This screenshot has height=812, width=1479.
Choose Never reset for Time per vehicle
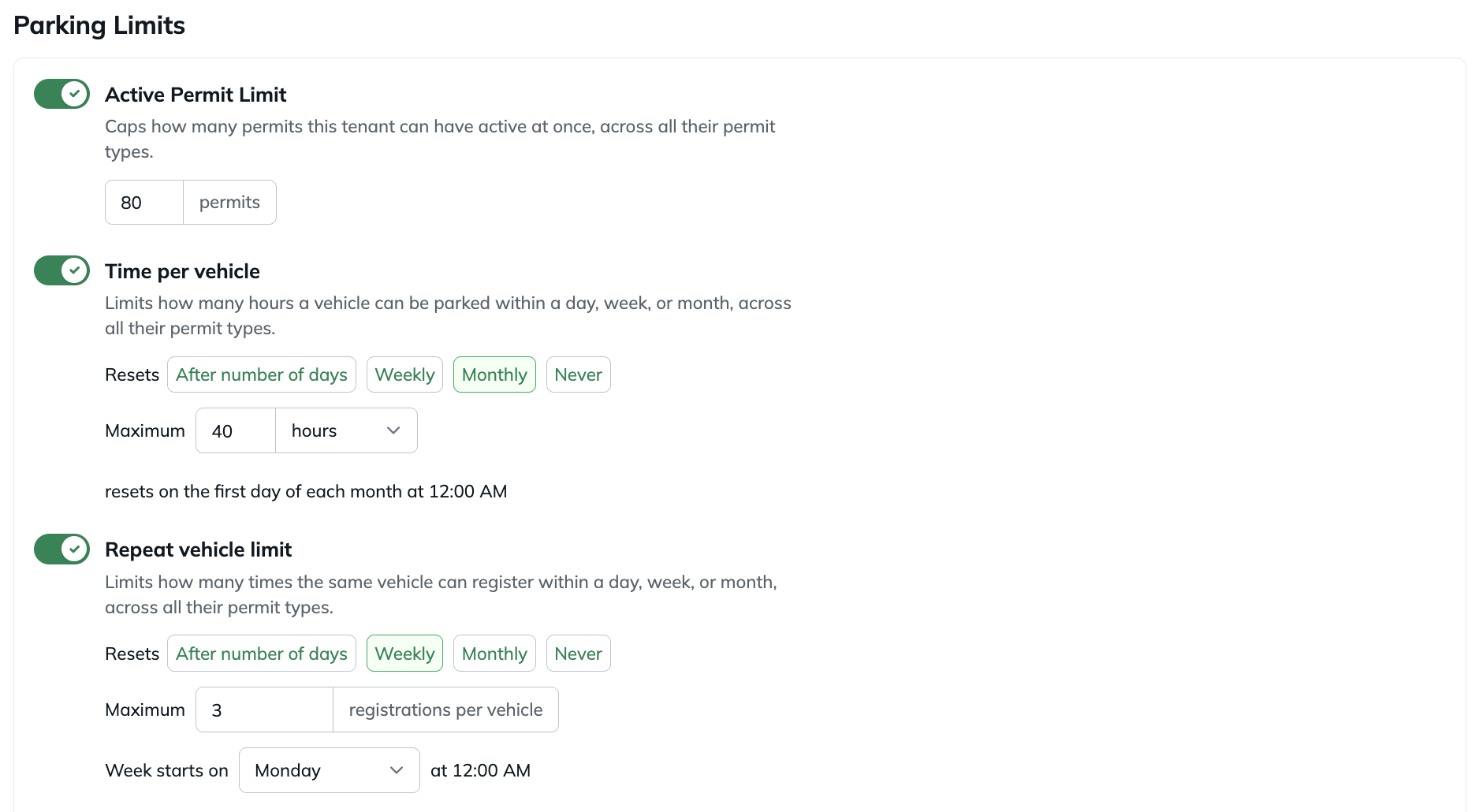578,374
